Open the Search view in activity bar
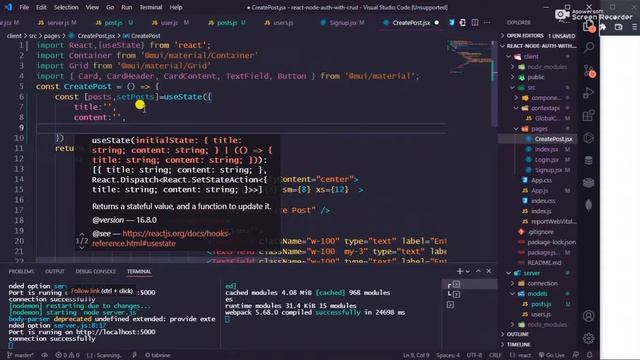Image resolution: width=640 pixels, height=360 pixels. 589,47
